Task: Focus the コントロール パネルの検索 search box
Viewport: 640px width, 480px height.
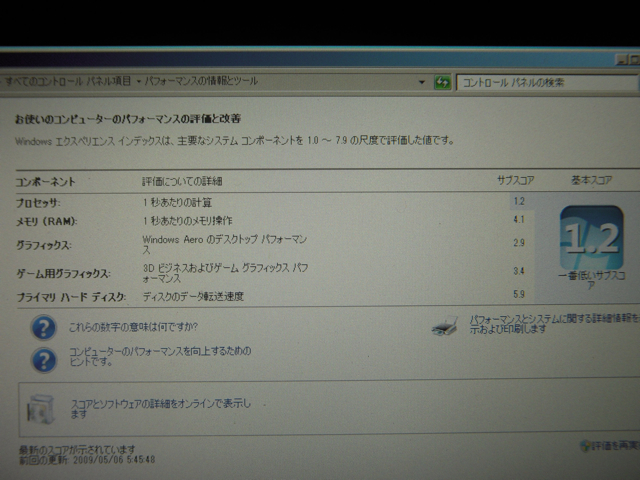Action: pyautogui.click(x=545, y=82)
